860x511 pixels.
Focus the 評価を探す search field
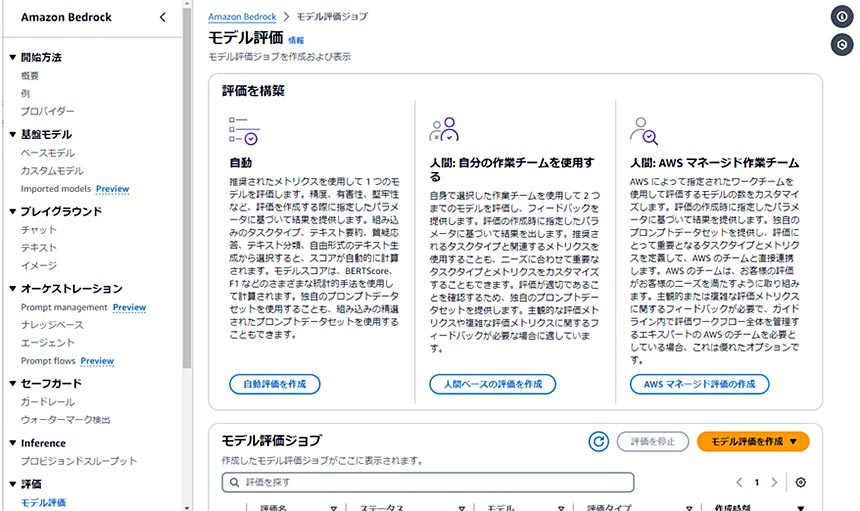coord(428,482)
